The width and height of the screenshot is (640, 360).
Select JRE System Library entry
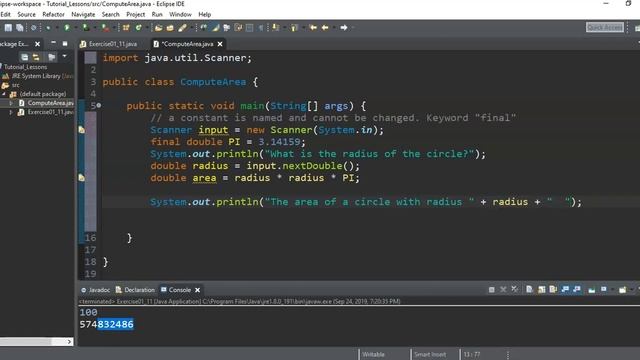tap(39, 76)
